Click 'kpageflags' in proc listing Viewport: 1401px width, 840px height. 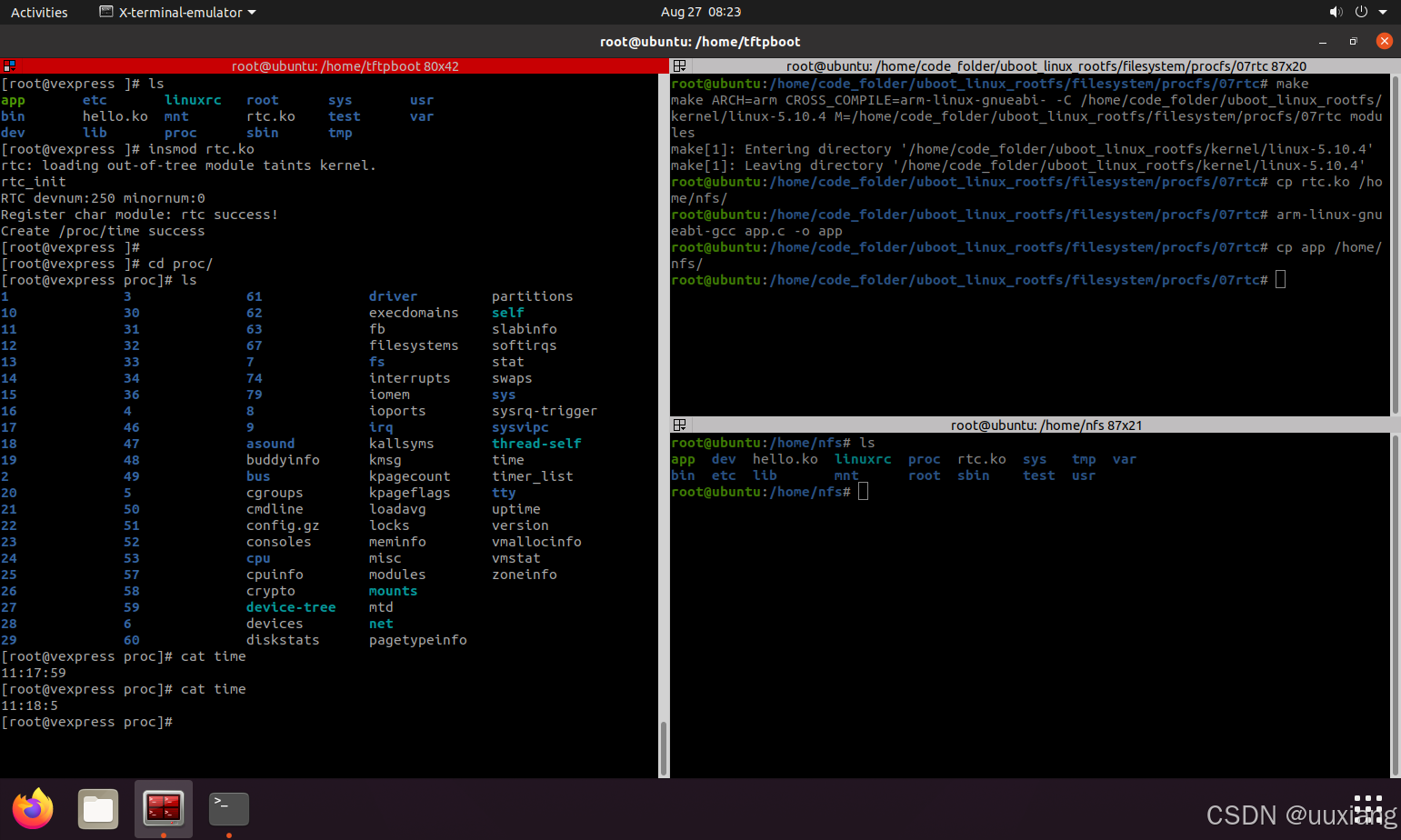point(410,493)
